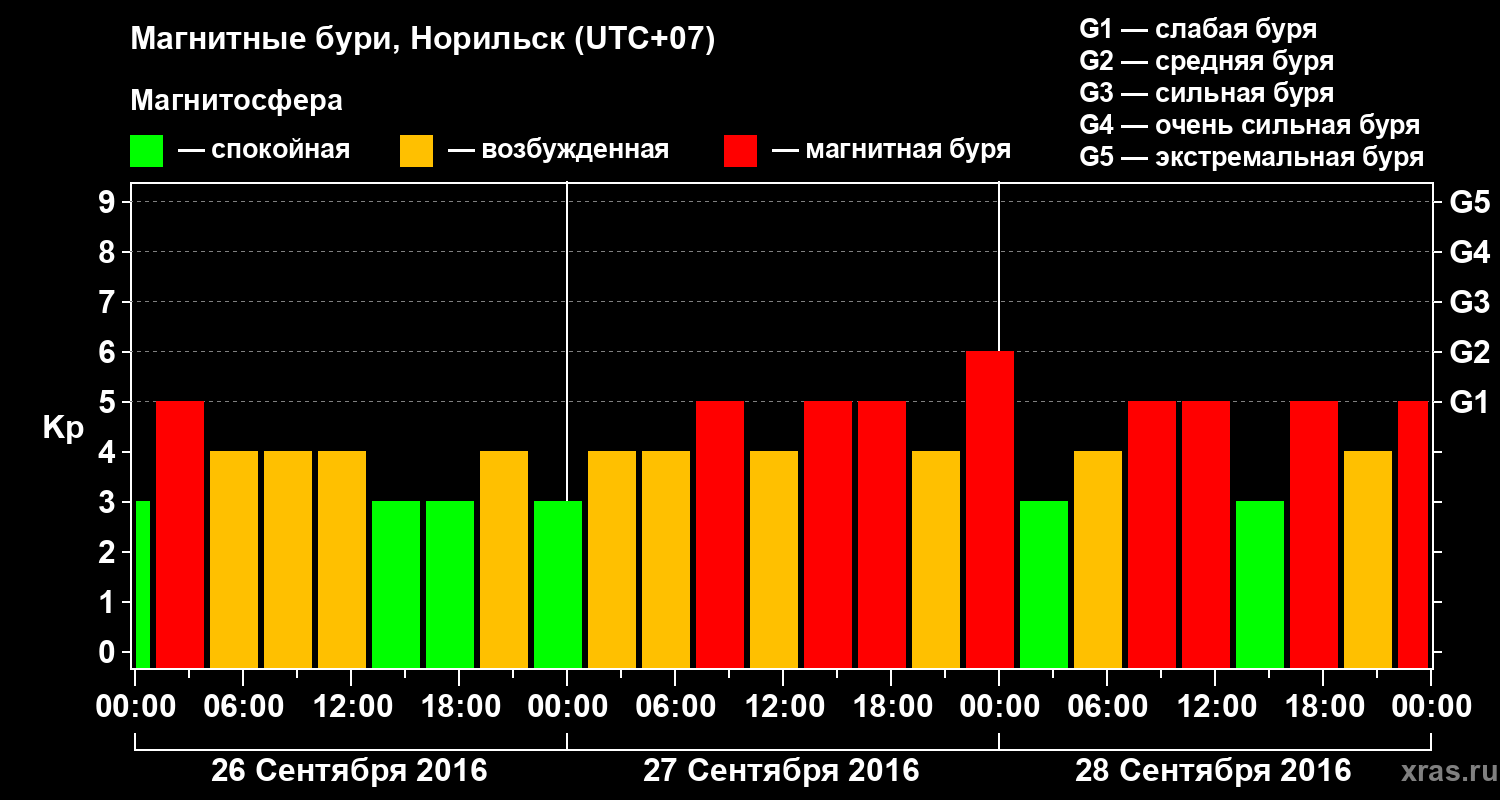Click the 'G1' label on right axis

1469,402
